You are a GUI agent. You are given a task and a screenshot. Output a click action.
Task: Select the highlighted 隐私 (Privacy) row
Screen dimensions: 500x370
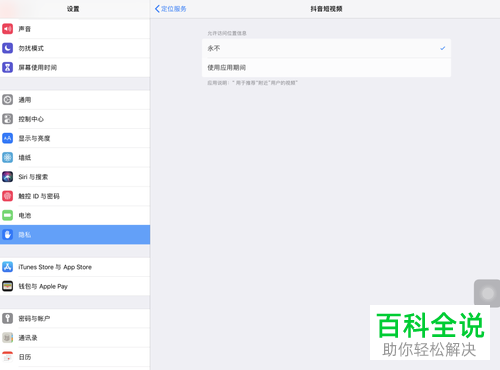(x=75, y=235)
